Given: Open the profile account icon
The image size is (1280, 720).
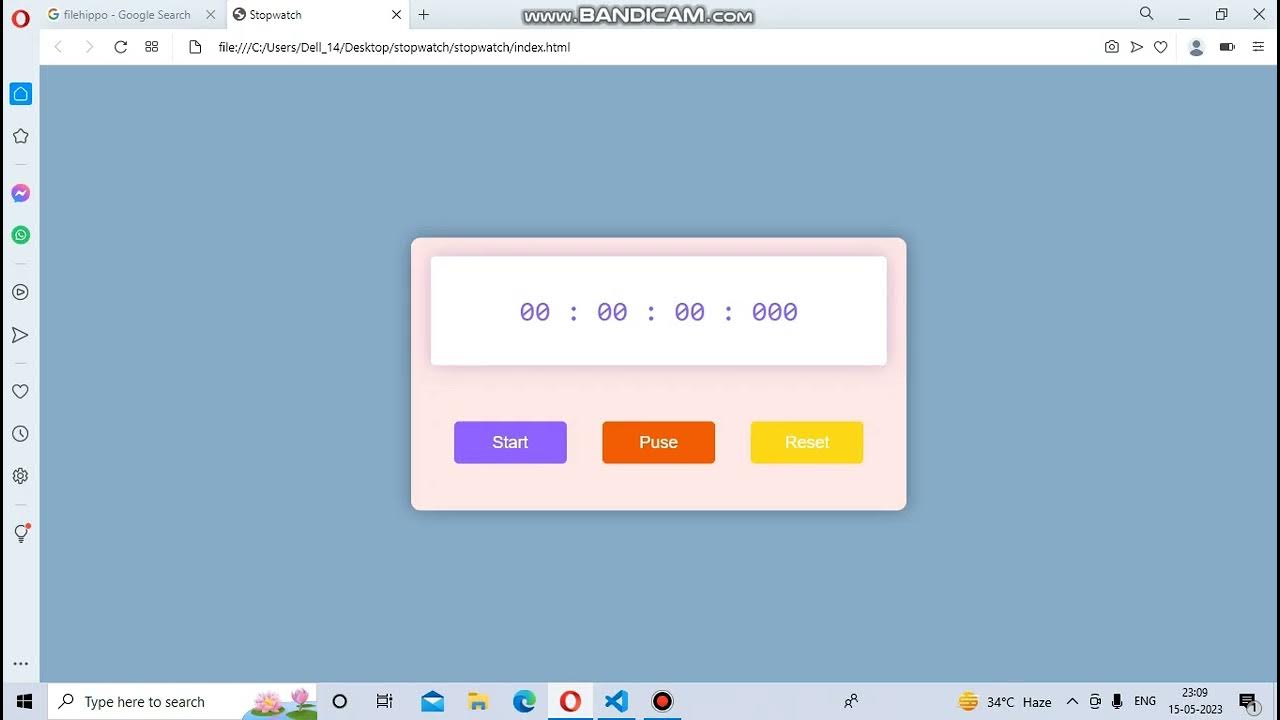Looking at the screenshot, I should tap(1196, 47).
